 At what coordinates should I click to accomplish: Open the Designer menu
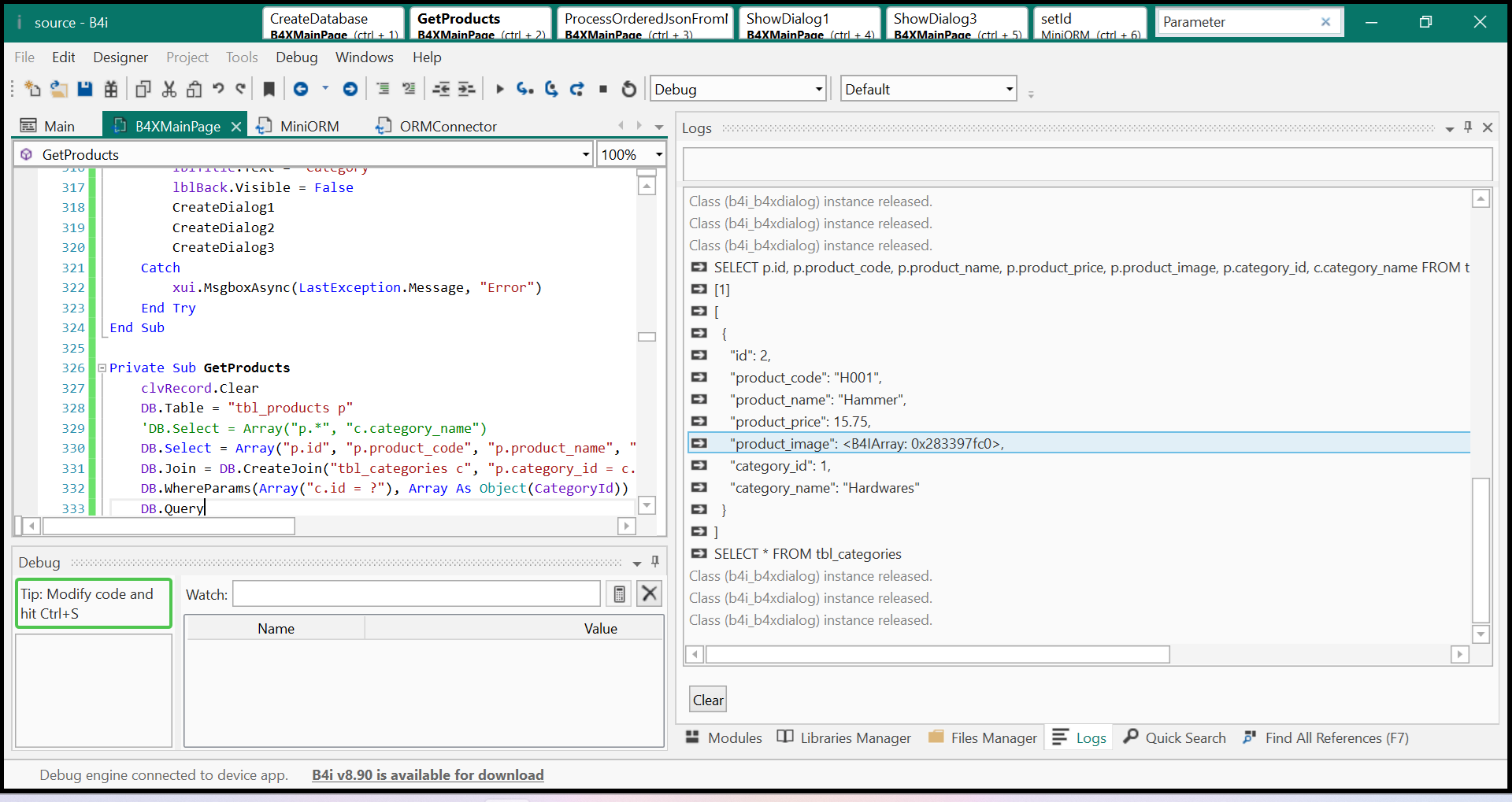pos(120,57)
